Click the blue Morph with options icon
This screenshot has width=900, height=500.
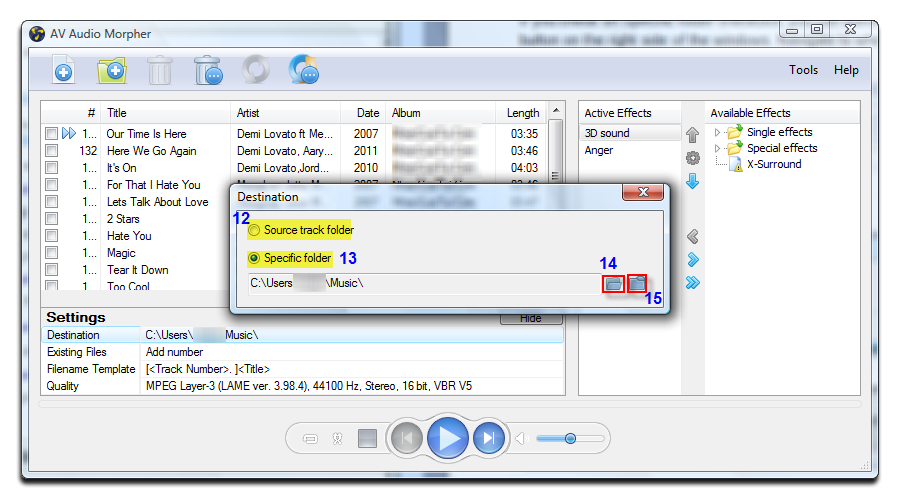coord(304,69)
